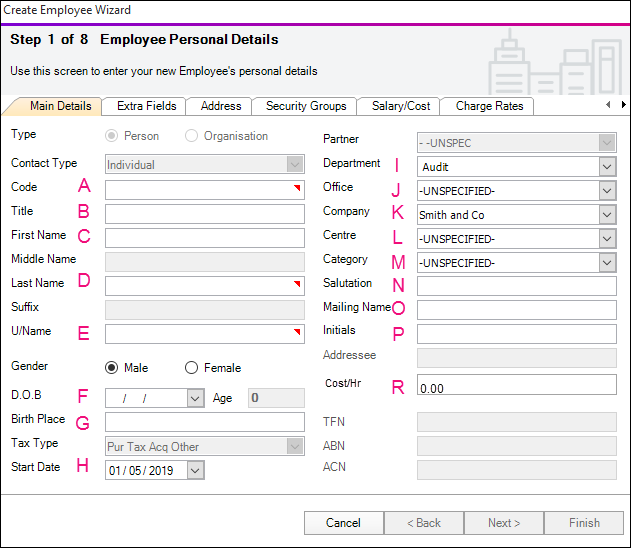The image size is (631, 548).
Task: Switch to the Salary/Cost tab
Action: point(401,106)
